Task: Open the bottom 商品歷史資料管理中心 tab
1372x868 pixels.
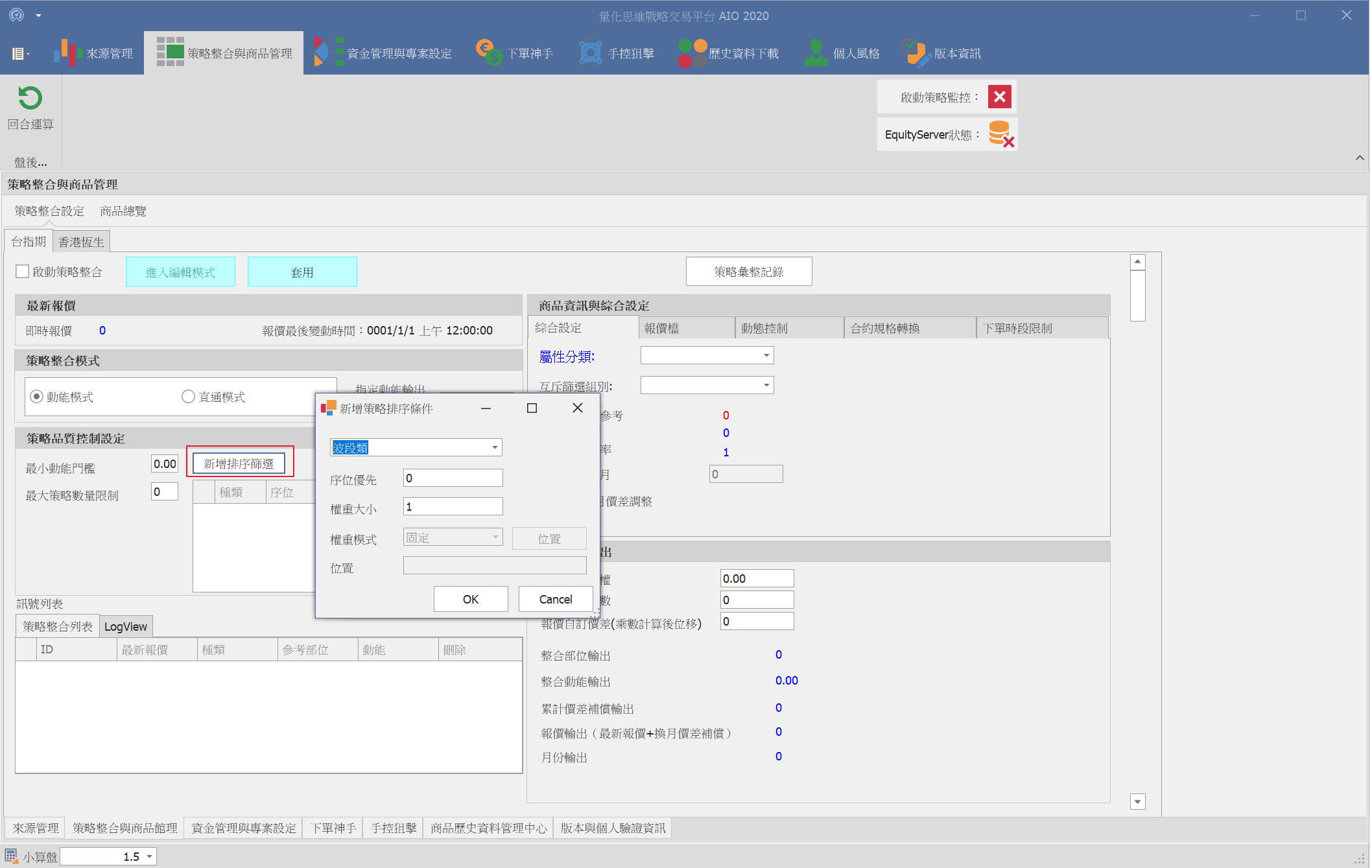Action: pos(488,828)
